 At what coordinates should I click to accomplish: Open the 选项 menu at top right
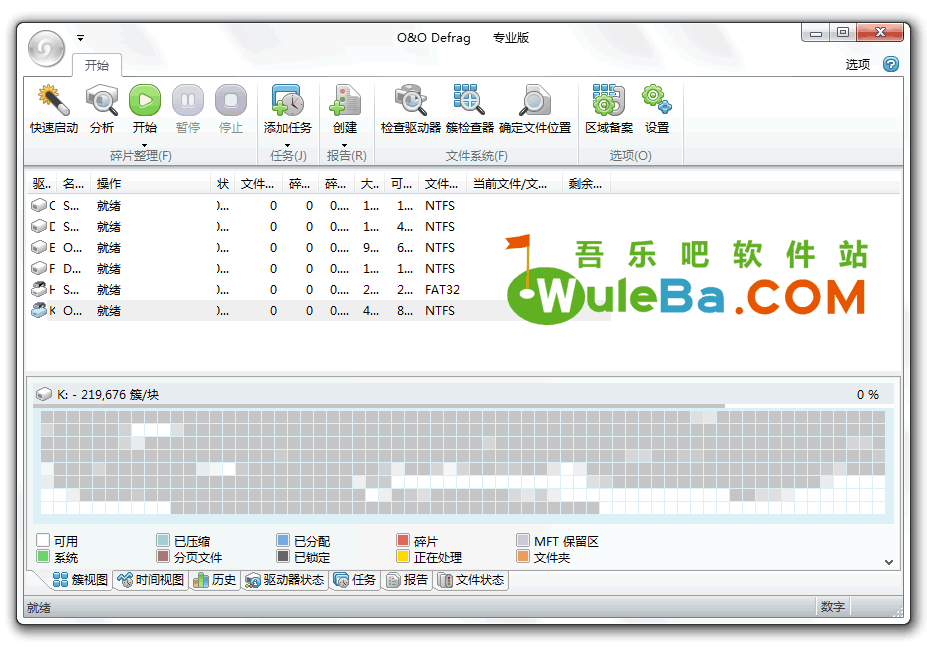tap(857, 64)
